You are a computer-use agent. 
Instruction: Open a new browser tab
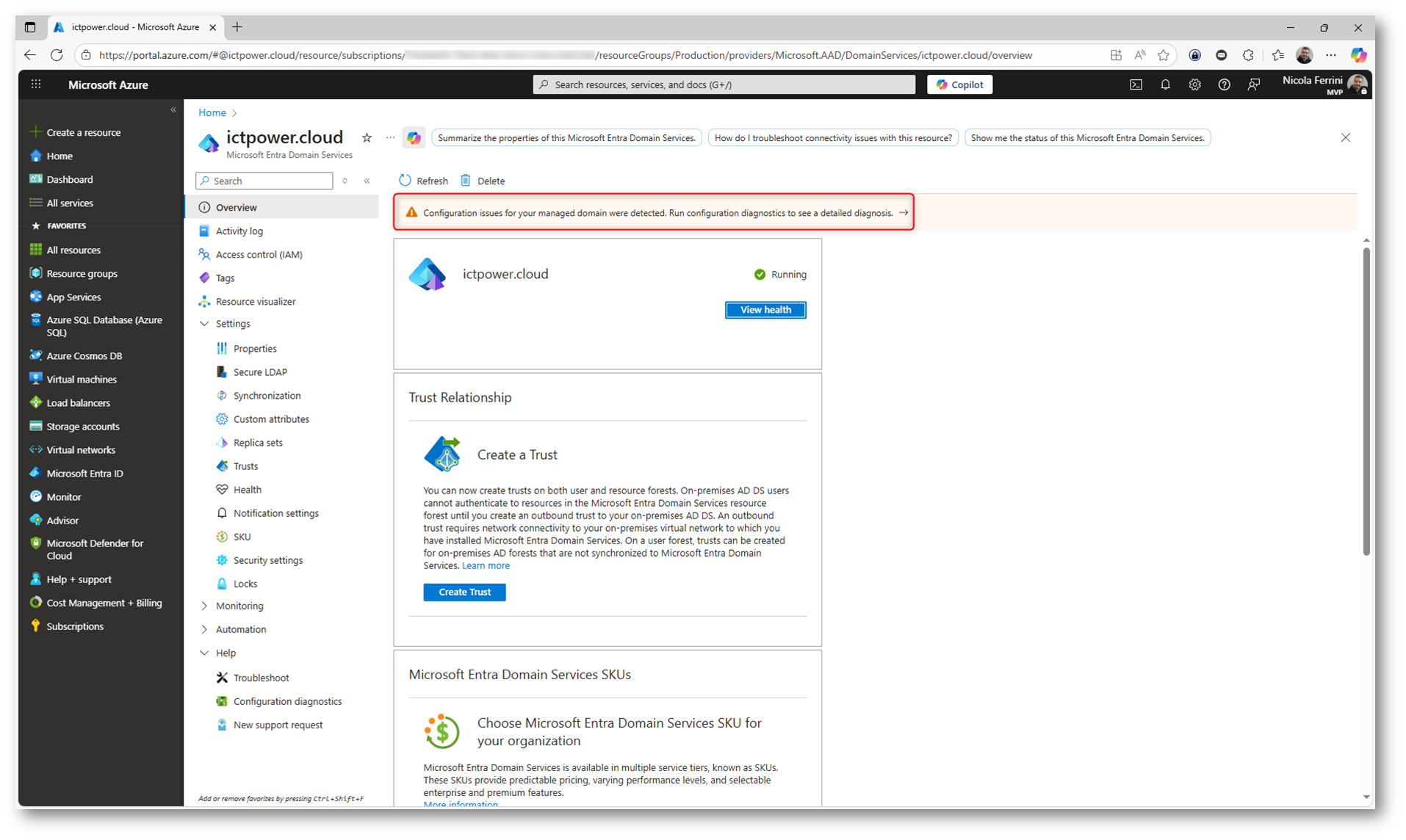(237, 27)
